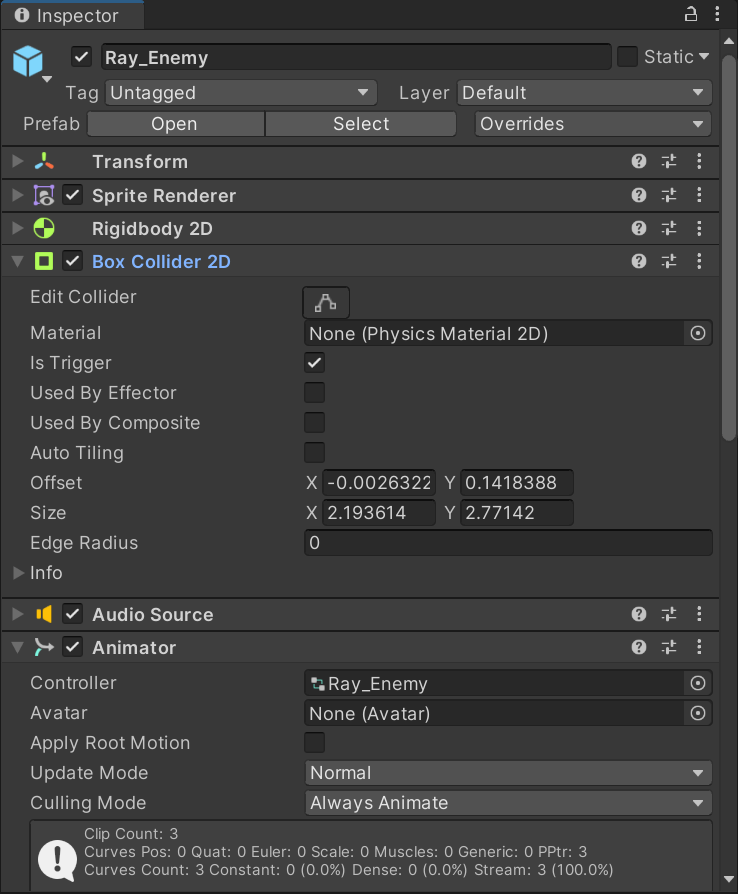Open Audio Source more options menu
The height and width of the screenshot is (894, 738).
[x=699, y=614]
